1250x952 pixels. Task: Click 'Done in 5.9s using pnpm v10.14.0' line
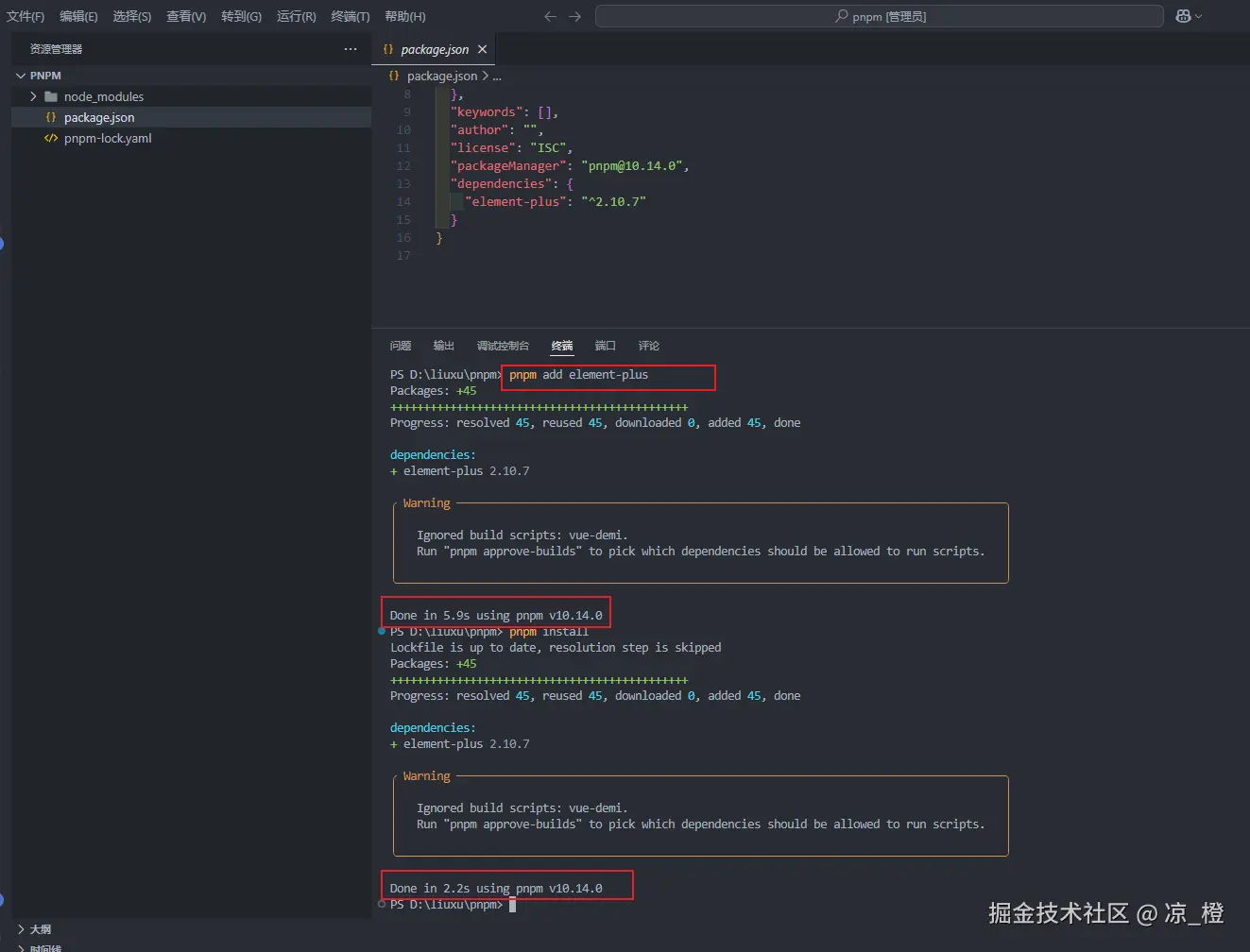tap(496, 615)
